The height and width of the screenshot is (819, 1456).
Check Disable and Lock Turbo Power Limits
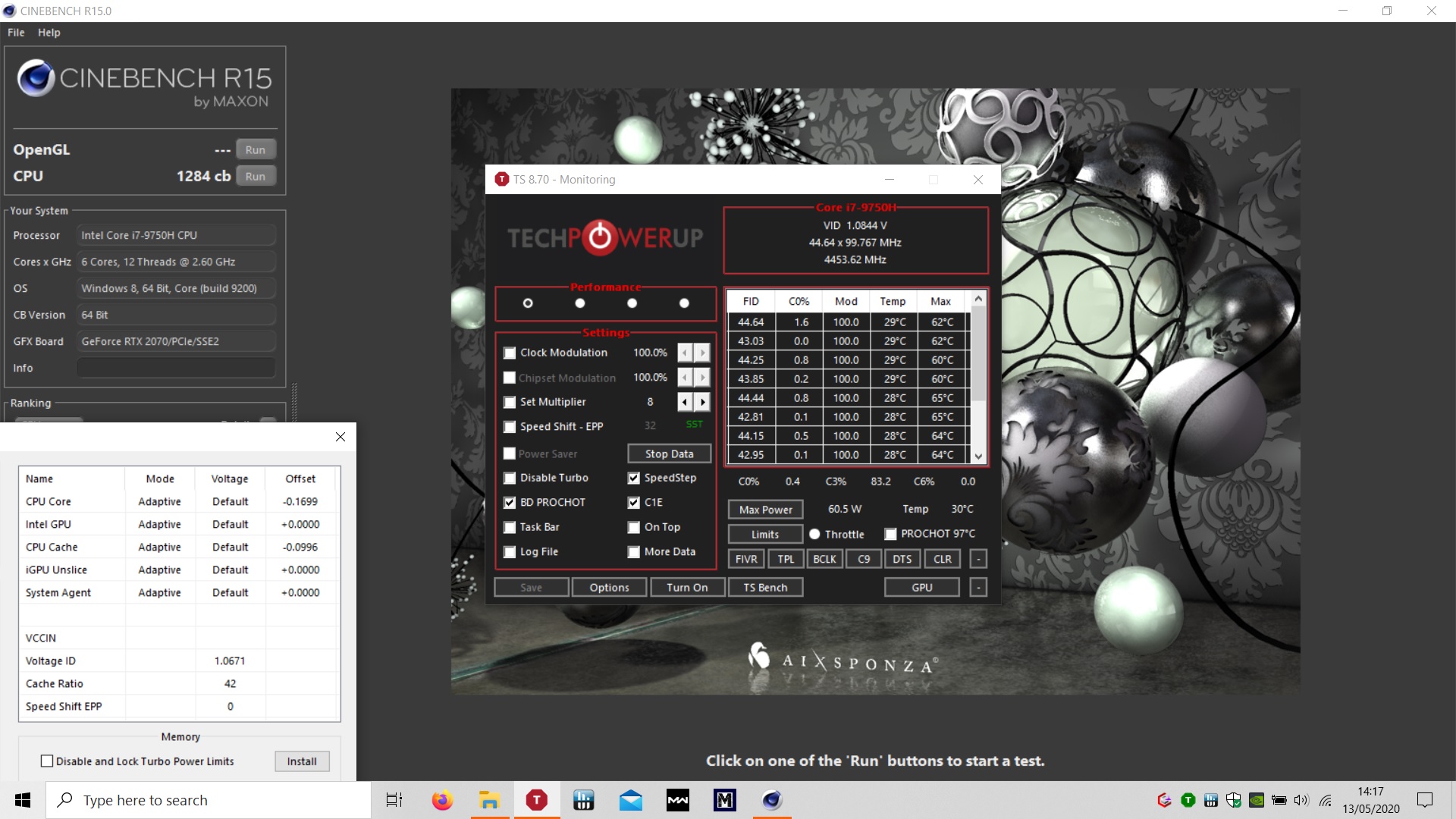(x=47, y=761)
